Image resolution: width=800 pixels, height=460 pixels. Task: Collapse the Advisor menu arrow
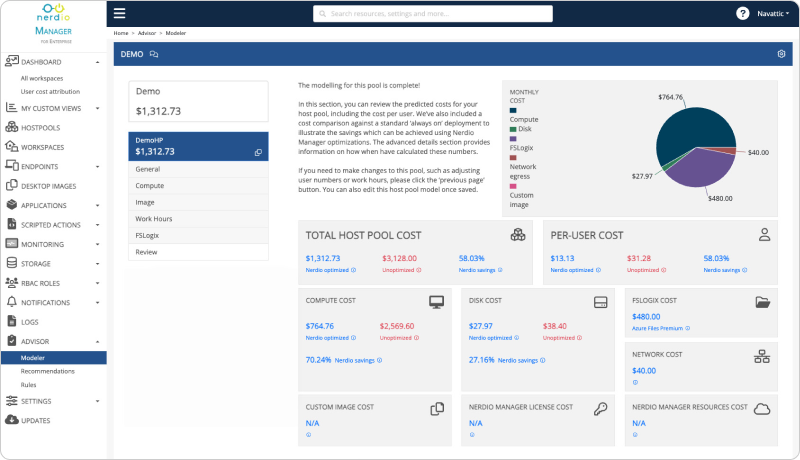tap(97, 342)
